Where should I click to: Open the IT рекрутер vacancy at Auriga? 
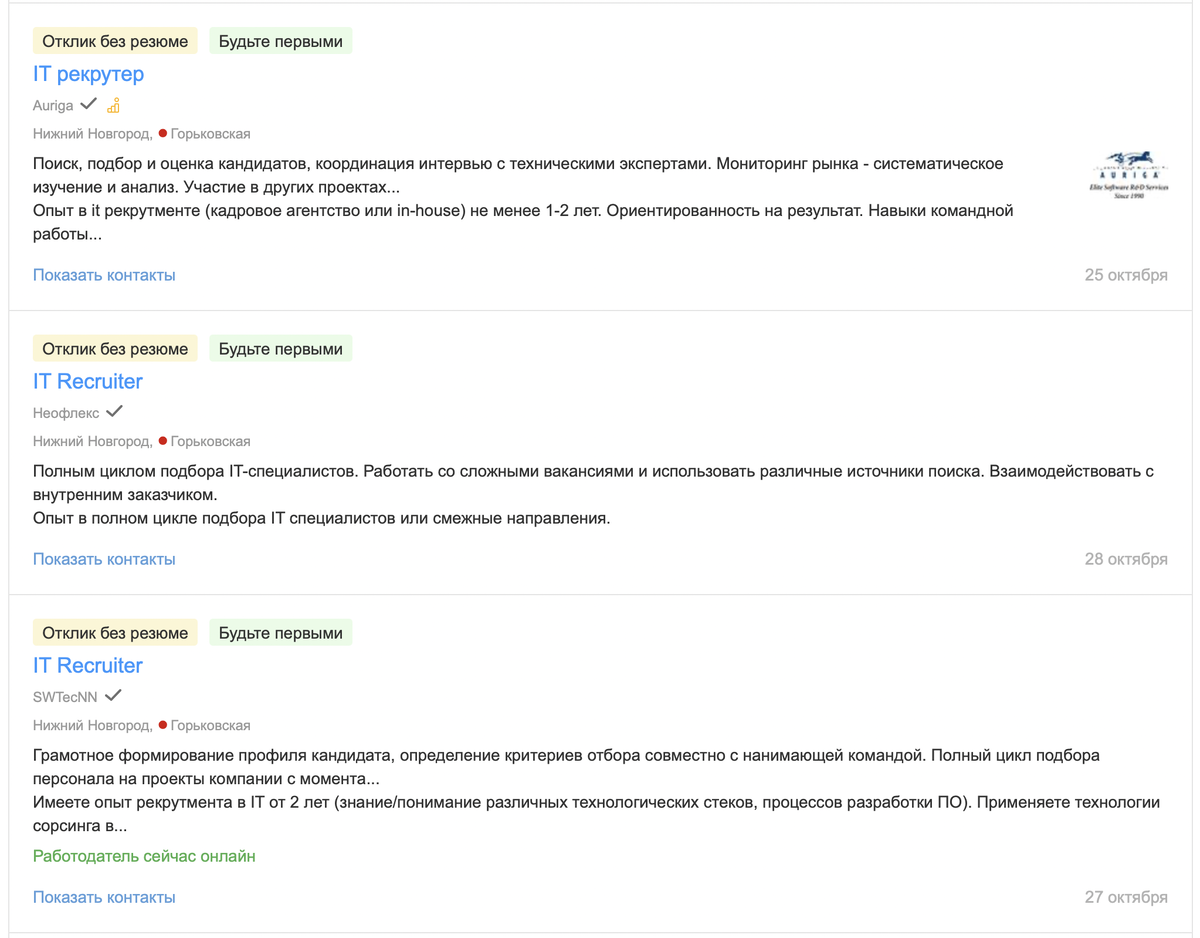tap(87, 73)
